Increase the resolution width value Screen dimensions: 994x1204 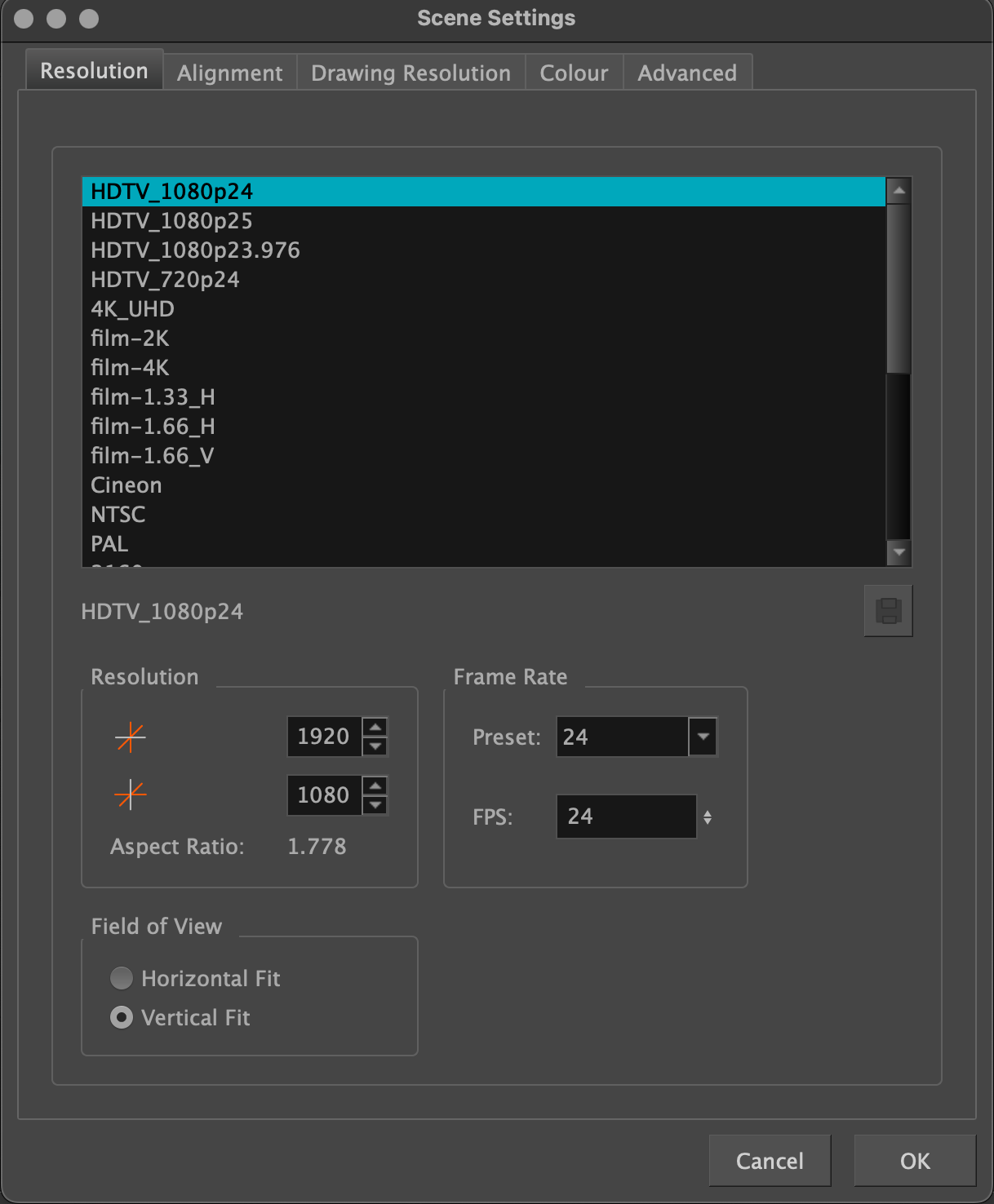click(x=375, y=728)
